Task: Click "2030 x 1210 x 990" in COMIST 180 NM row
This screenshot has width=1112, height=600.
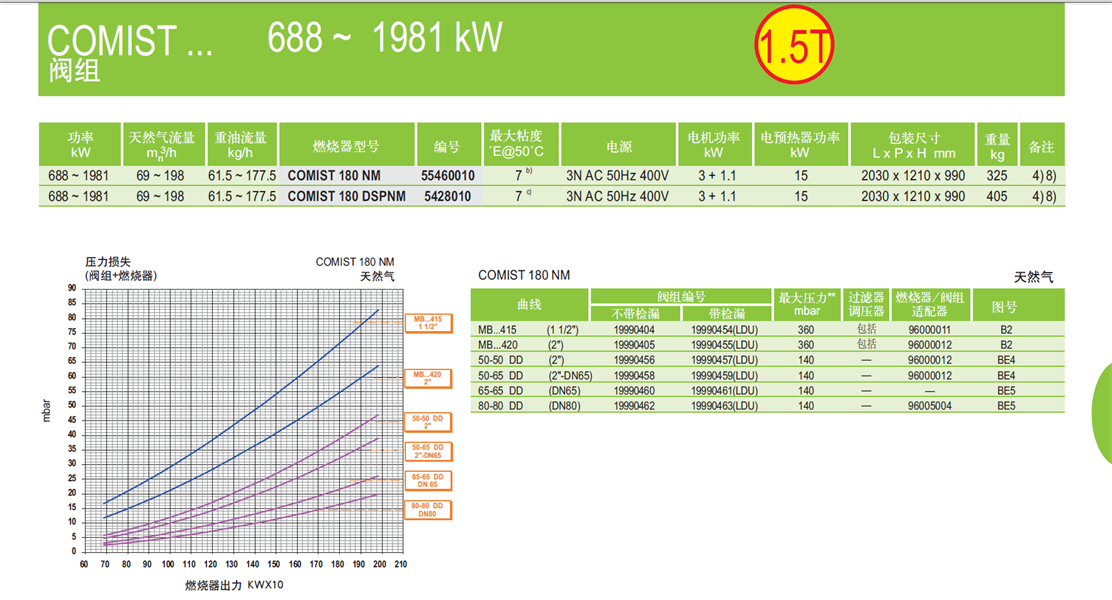Action: point(913,175)
